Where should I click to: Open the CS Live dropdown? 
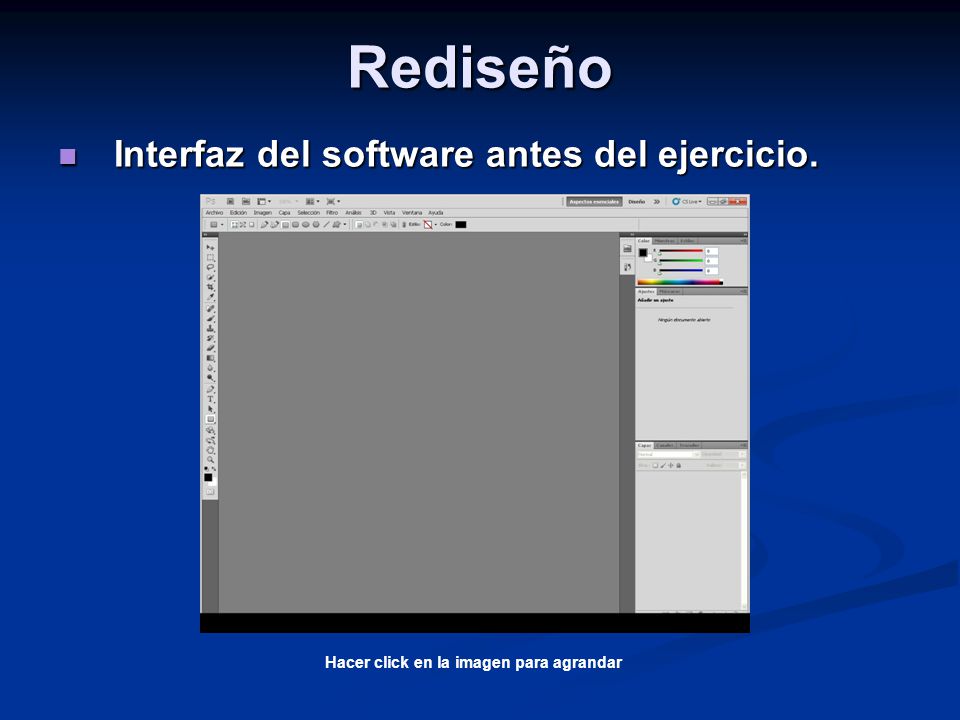(687, 201)
